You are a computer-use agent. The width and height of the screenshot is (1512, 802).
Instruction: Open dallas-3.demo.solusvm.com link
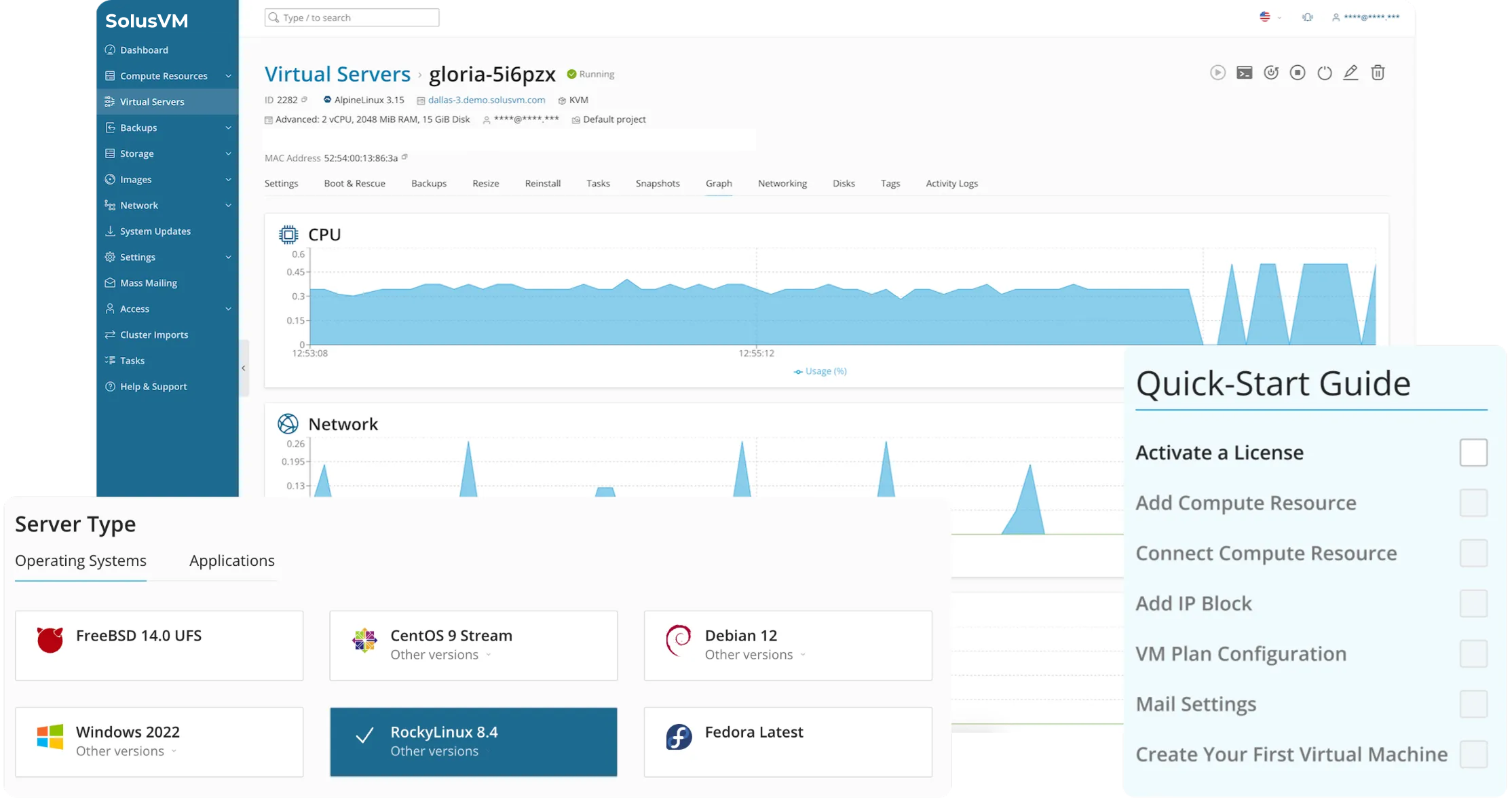coord(486,100)
